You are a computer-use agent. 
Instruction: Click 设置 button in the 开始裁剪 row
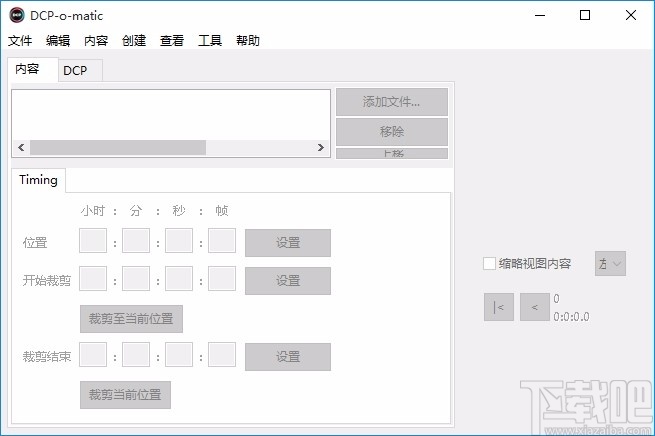coord(288,281)
